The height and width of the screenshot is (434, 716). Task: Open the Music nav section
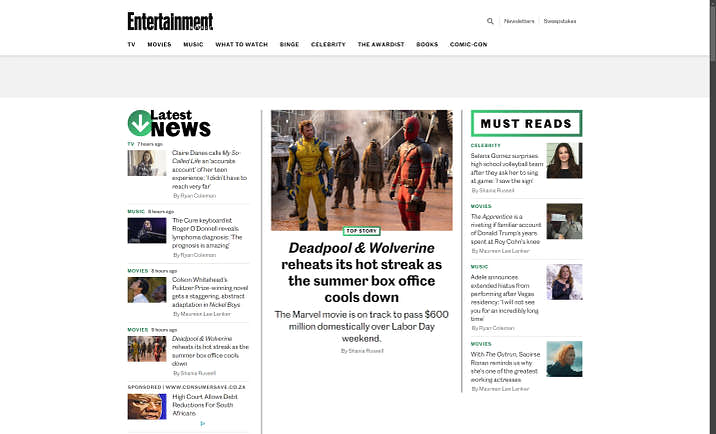point(193,44)
